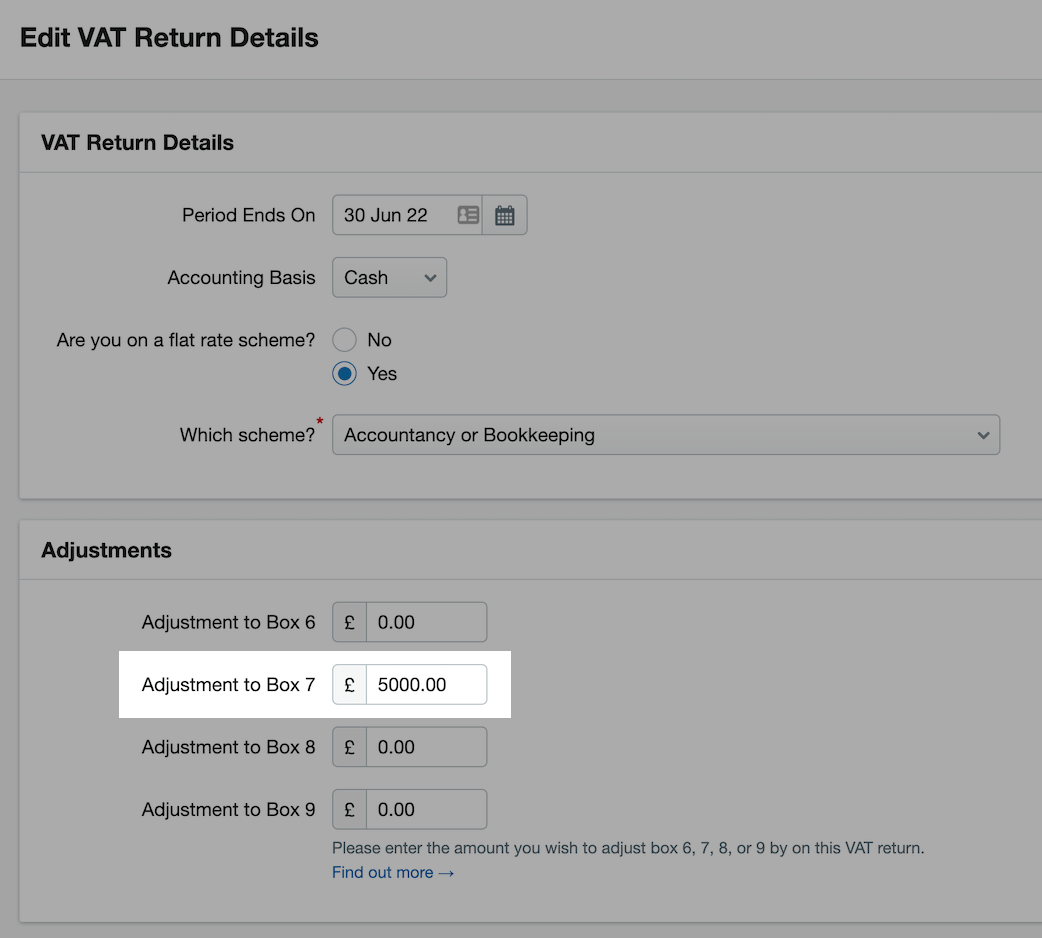The height and width of the screenshot is (938, 1042).
Task: Click the date entry card icon beside 30 Jun 22
Action: tap(468, 214)
